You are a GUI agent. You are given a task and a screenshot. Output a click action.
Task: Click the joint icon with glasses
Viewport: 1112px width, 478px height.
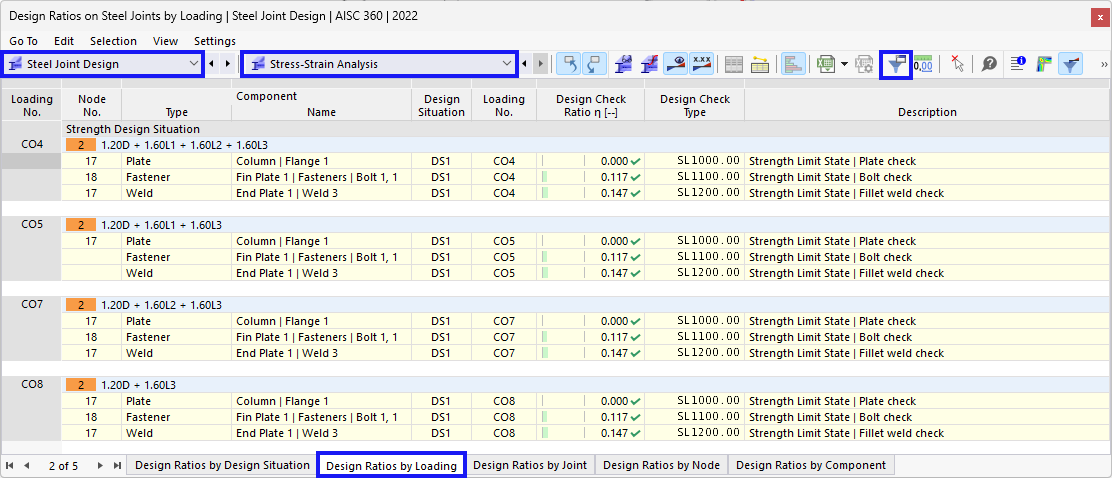coord(624,64)
